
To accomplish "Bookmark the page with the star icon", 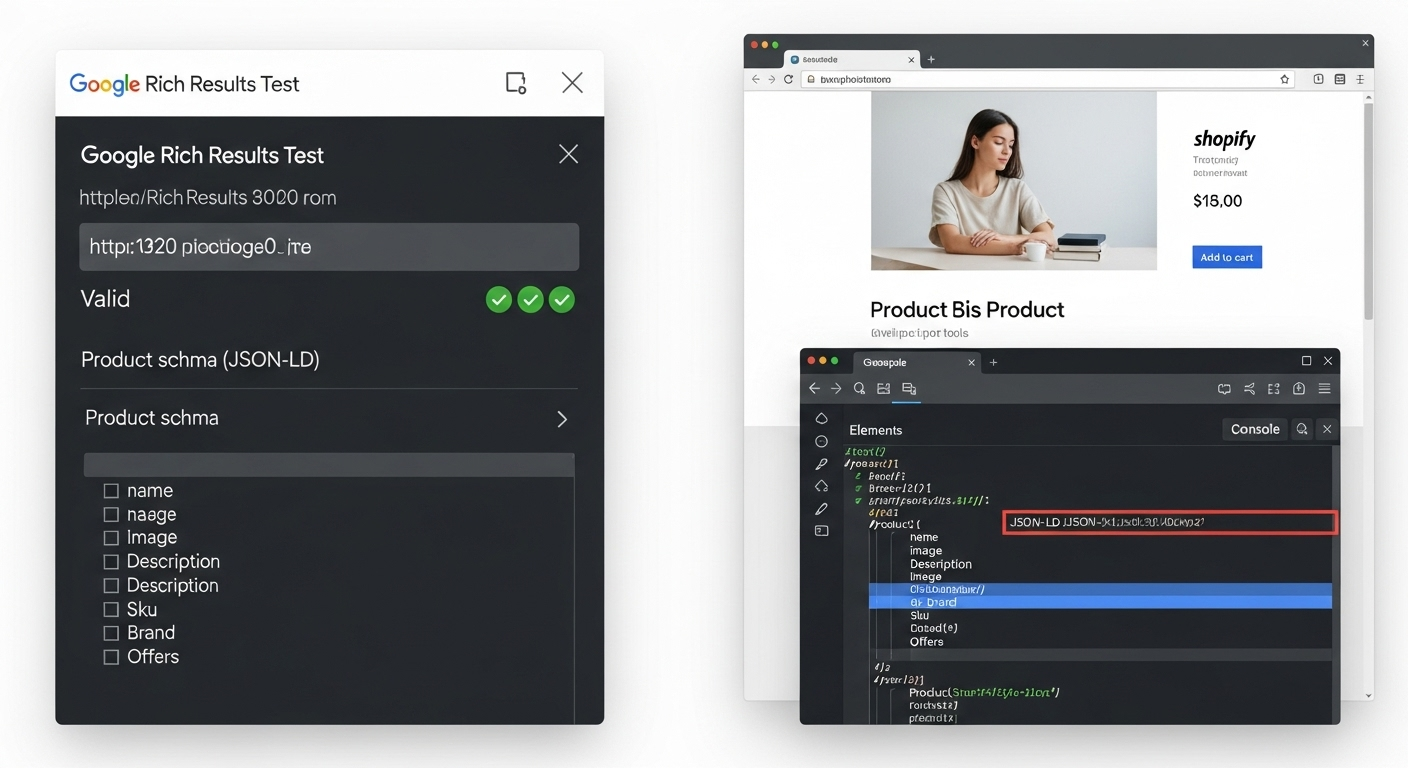I will pyautogui.click(x=1285, y=79).
